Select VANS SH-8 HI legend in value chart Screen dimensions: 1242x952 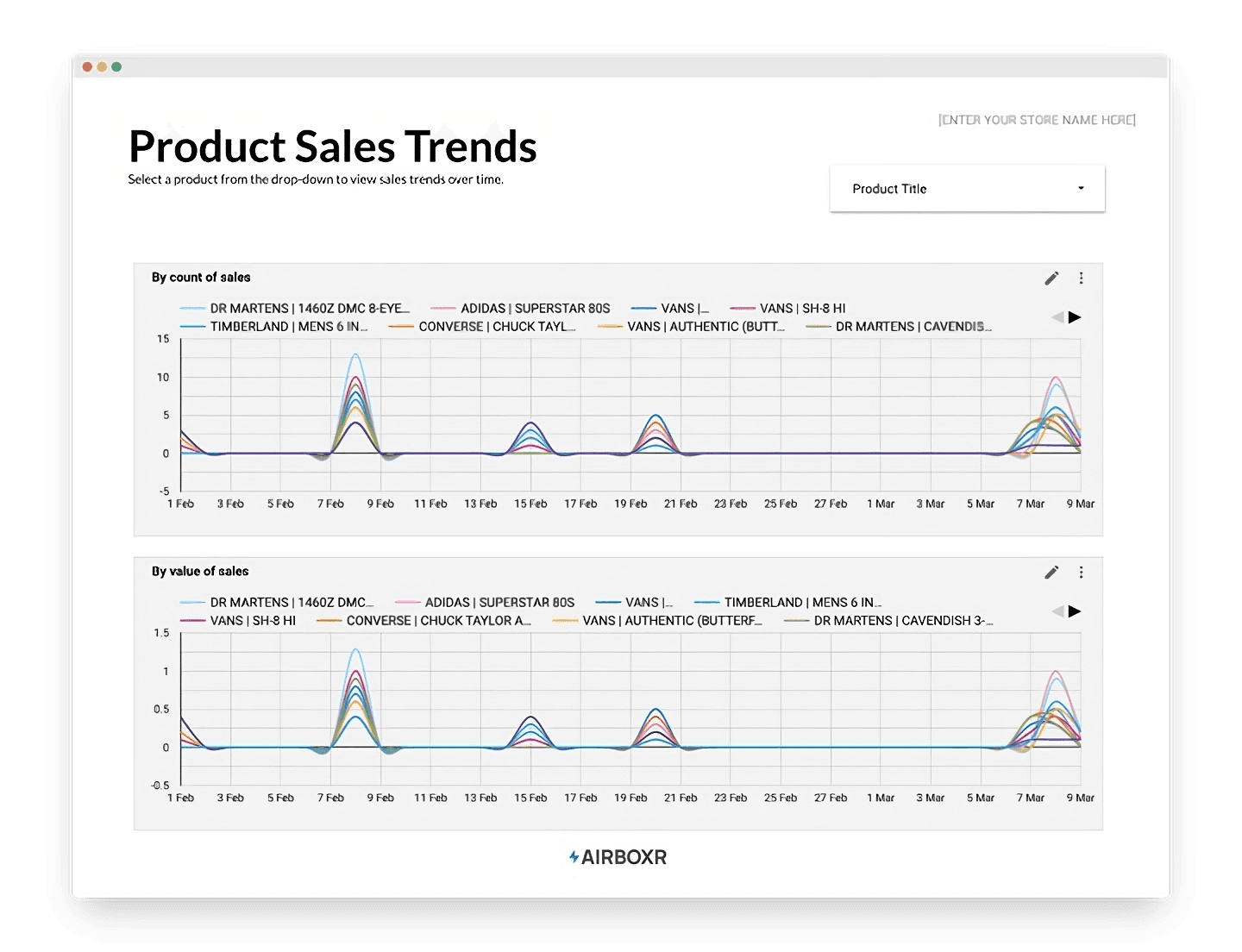[238, 620]
